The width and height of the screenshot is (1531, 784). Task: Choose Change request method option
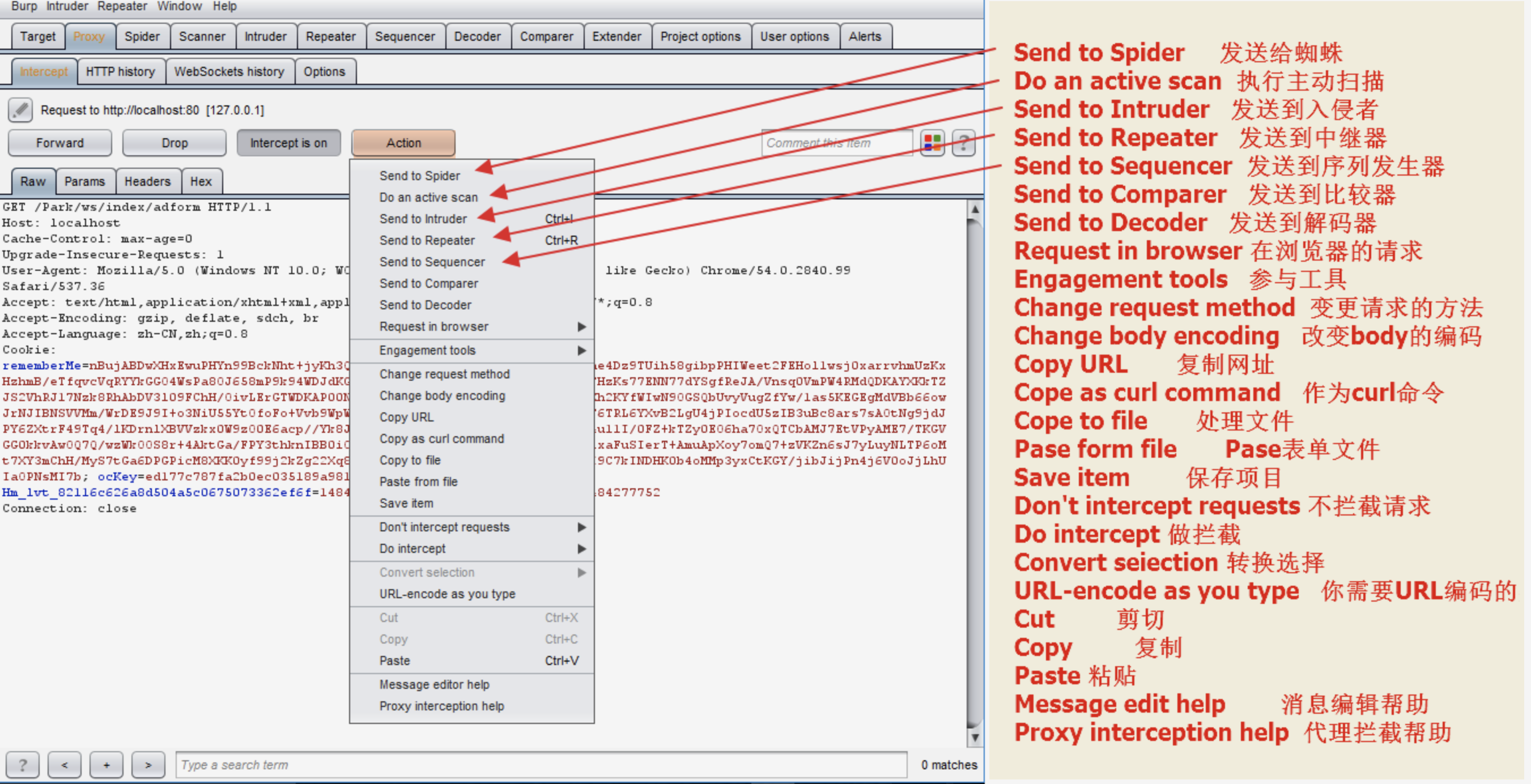[x=472, y=374]
